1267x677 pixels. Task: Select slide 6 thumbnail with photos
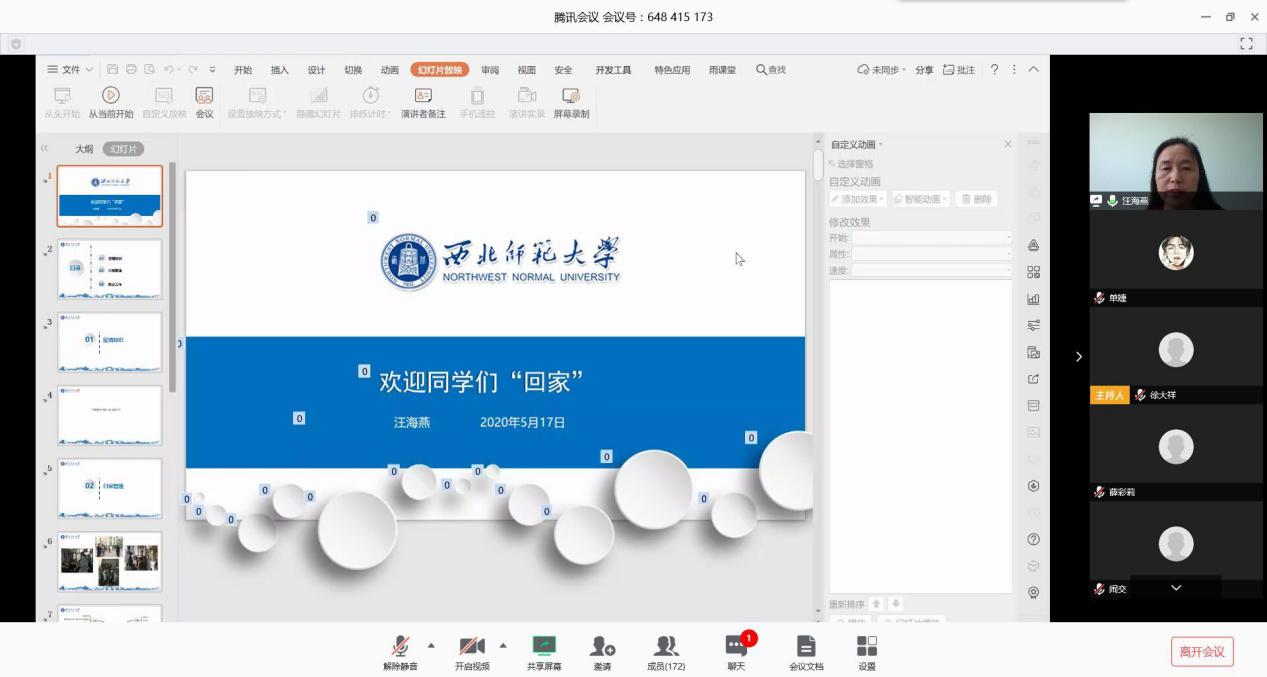(x=110, y=562)
